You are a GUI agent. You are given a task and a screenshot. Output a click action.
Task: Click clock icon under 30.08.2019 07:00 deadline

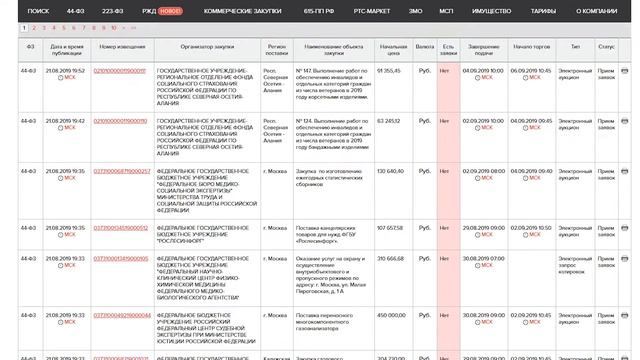click(x=478, y=265)
